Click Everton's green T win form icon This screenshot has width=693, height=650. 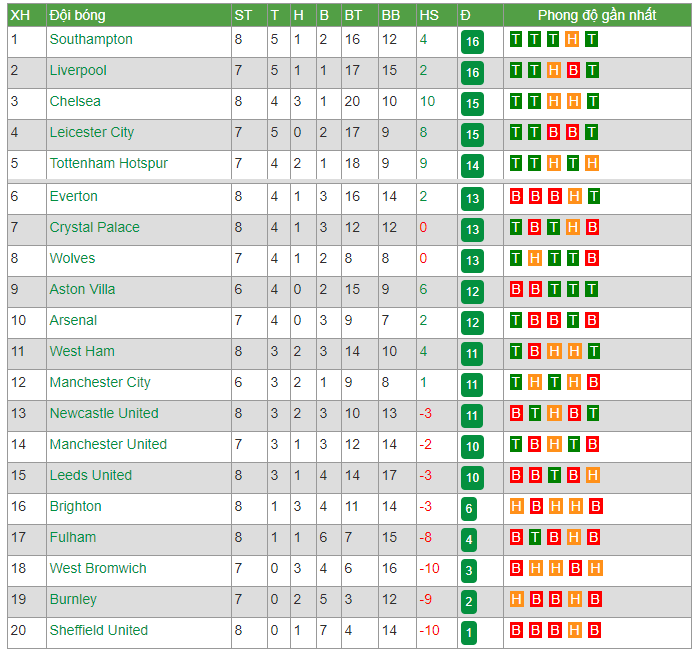[594, 196]
